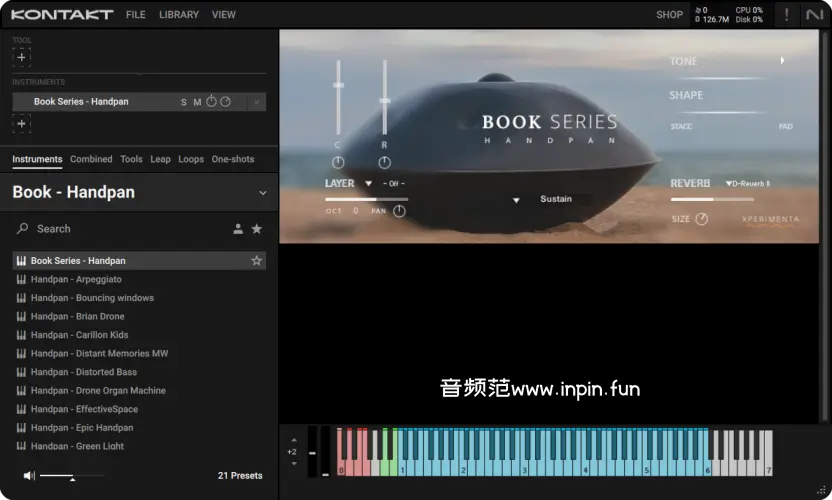Select Handpan - Carillon Kids preset
Screen dimensions: 832x500
pos(139,335)
